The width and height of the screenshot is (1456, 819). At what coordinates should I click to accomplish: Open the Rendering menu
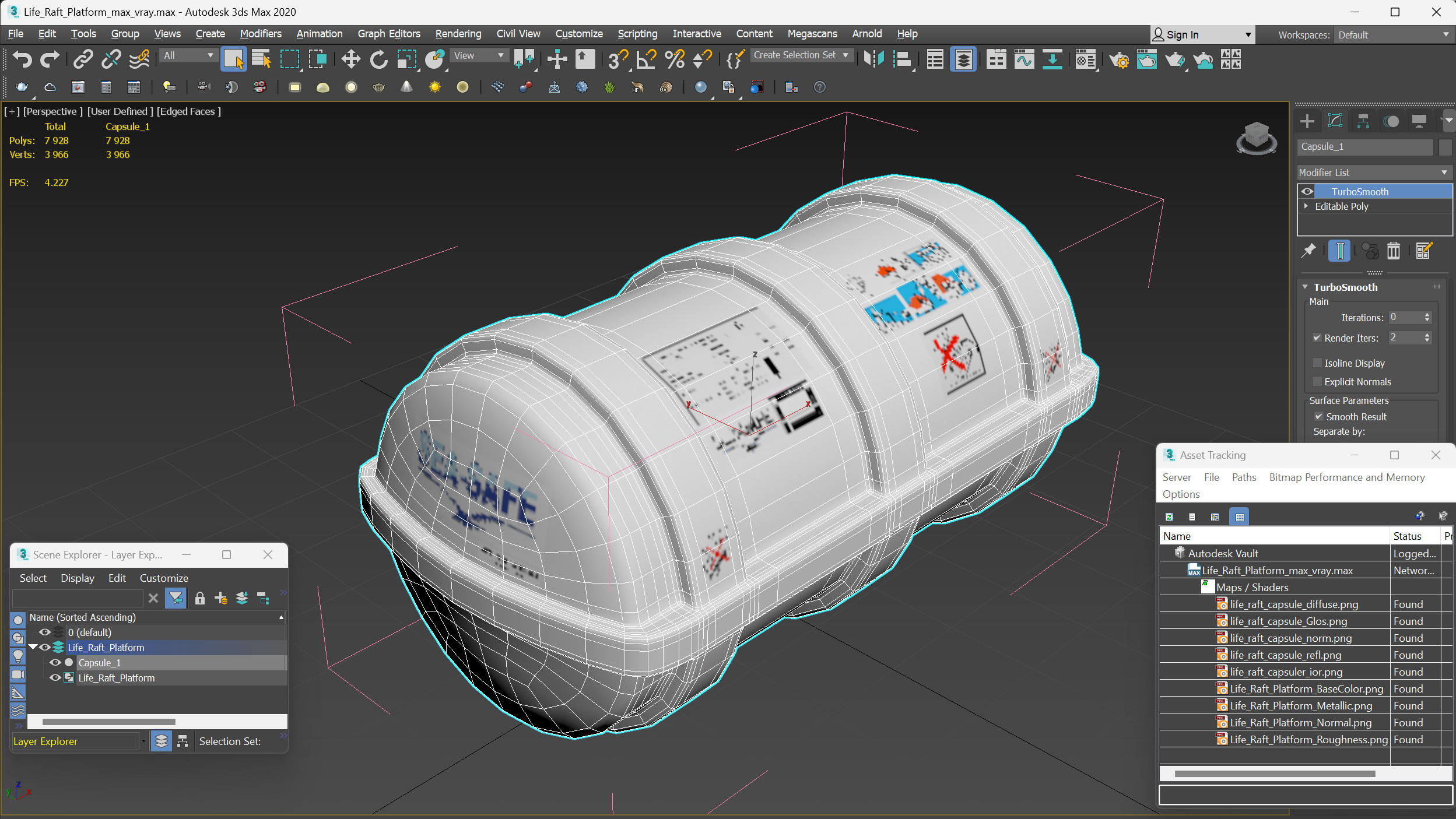[x=456, y=33]
